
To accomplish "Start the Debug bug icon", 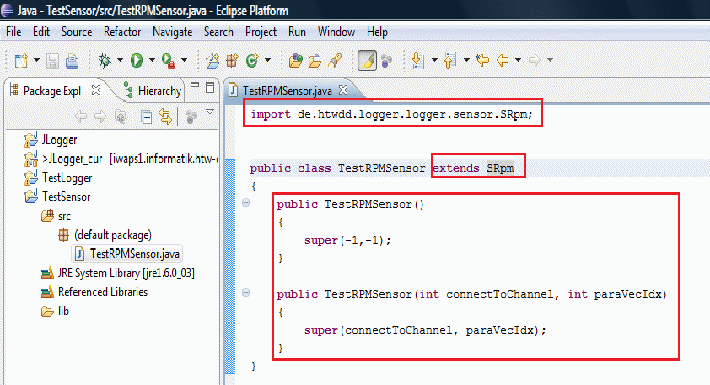I will click(x=105, y=61).
